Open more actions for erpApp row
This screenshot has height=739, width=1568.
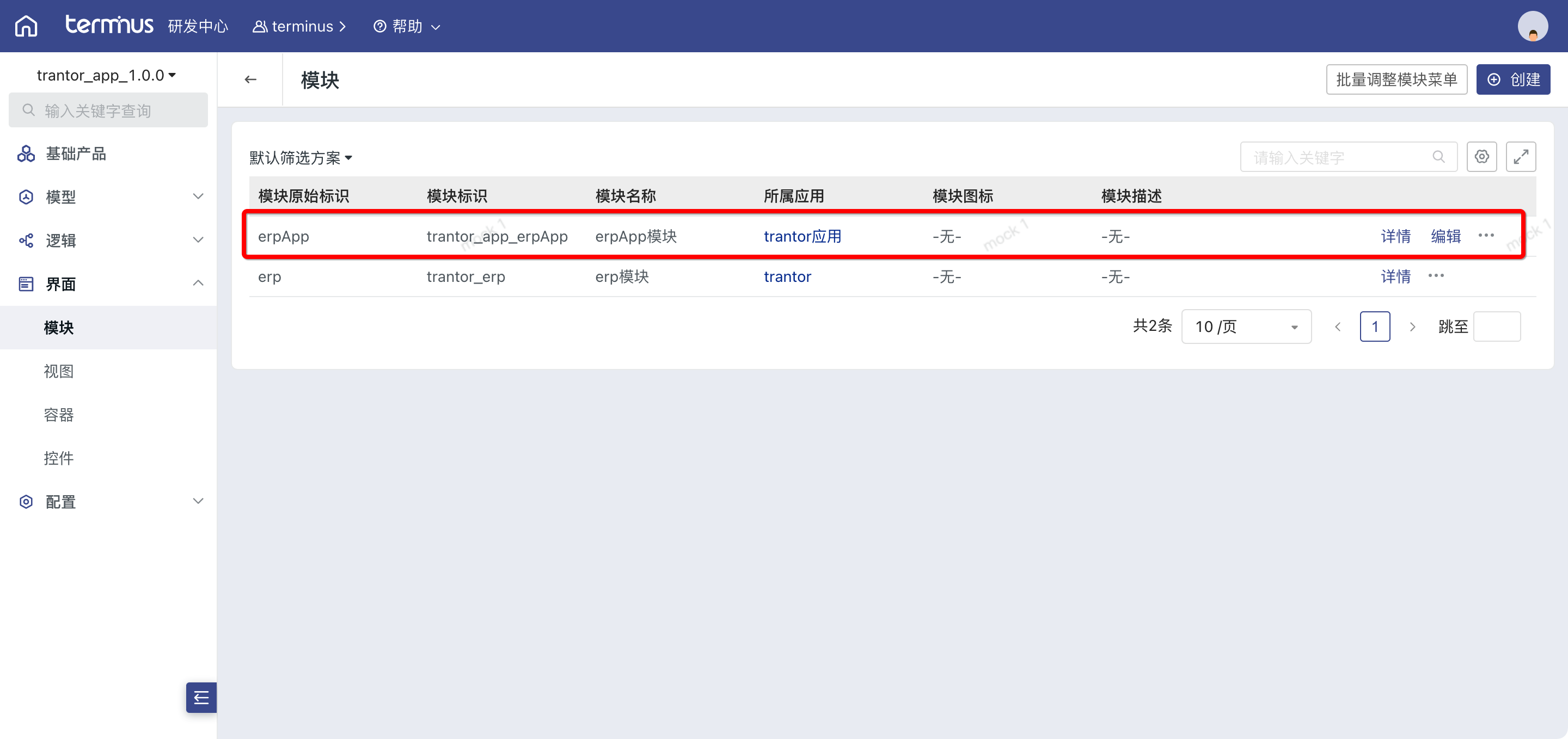1486,236
